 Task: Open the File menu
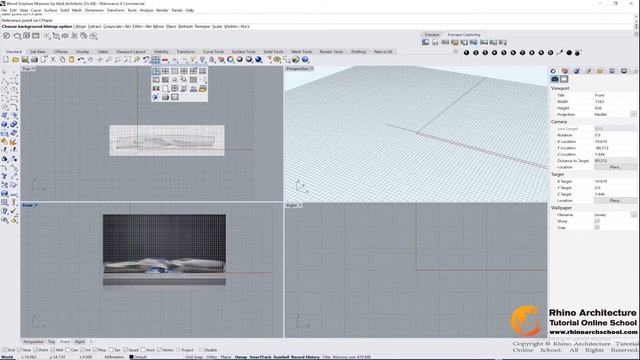4,10
